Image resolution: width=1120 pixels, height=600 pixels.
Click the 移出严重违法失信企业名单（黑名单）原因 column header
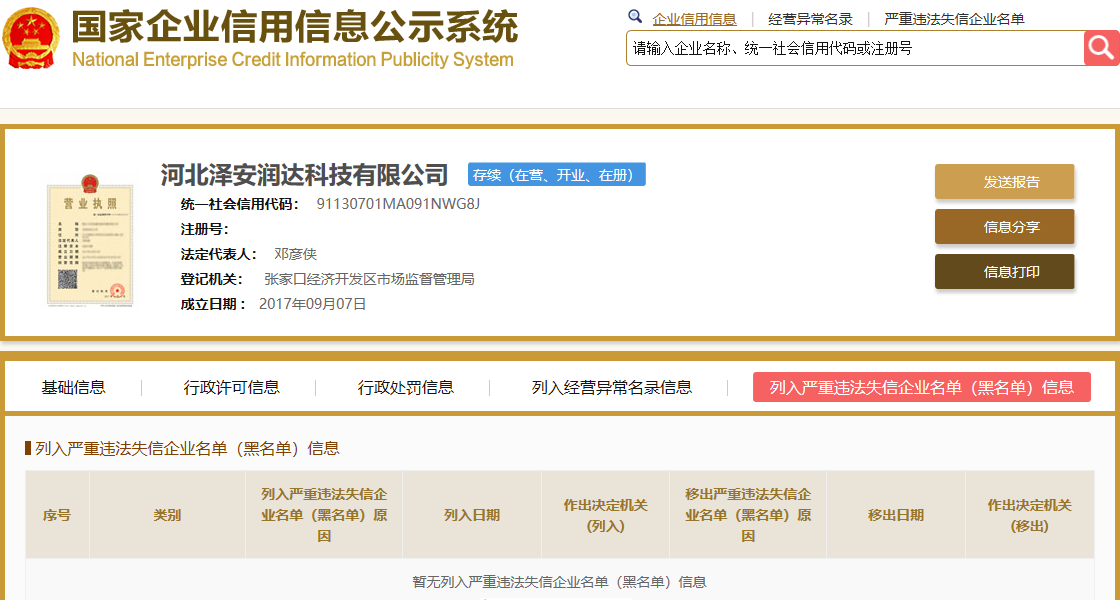coord(748,515)
